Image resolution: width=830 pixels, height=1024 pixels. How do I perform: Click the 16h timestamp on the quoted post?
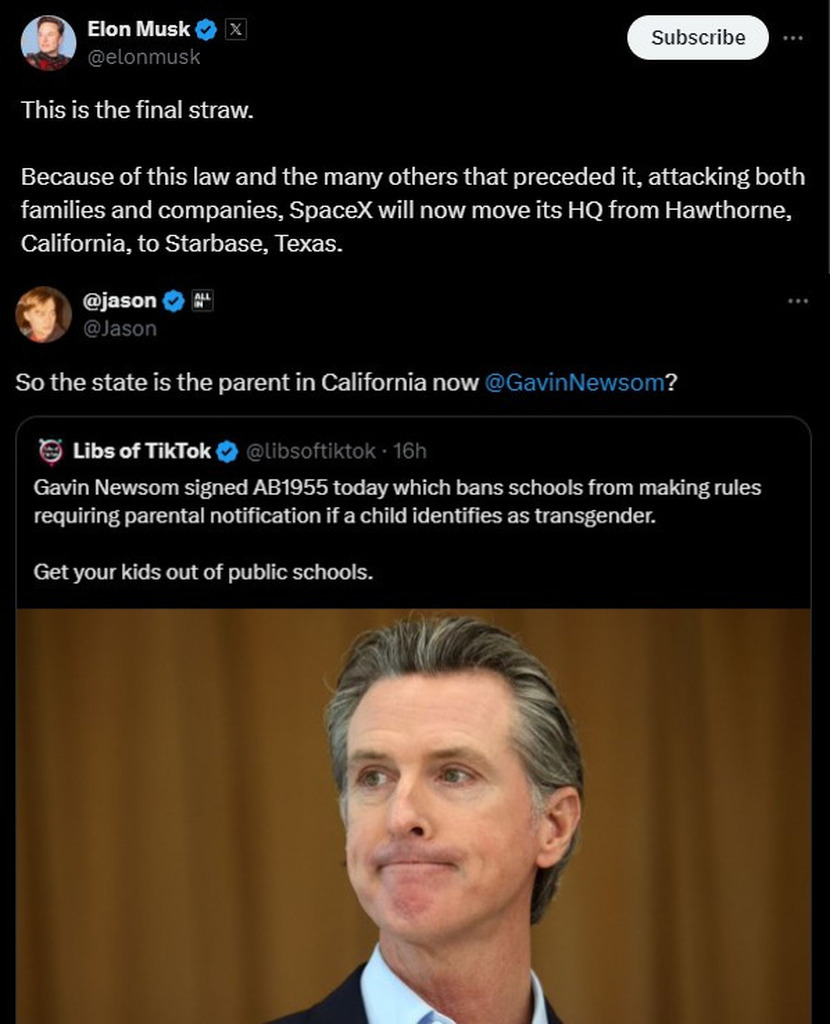(x=410, y=451)
